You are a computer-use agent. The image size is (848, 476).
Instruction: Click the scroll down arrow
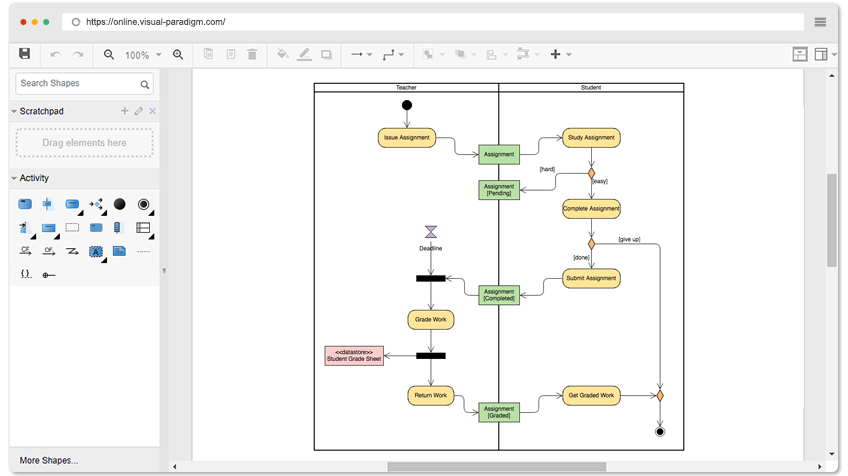coord(832,454)
